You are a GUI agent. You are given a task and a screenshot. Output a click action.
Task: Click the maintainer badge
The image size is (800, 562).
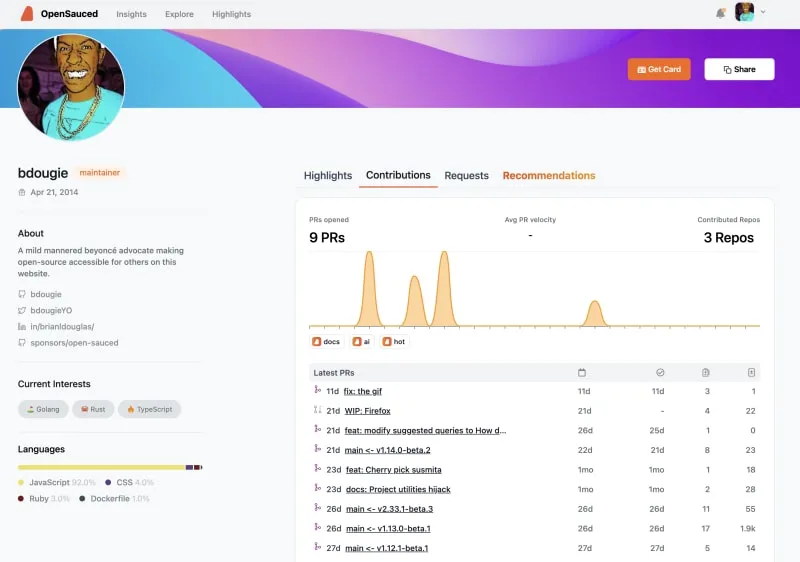(99, 172)
